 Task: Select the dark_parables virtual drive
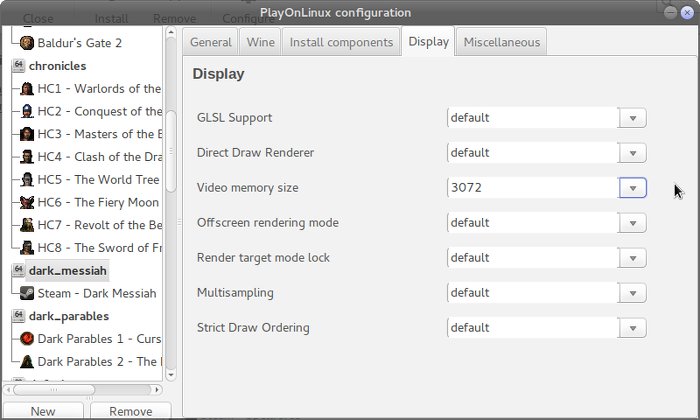pos(69,316)
